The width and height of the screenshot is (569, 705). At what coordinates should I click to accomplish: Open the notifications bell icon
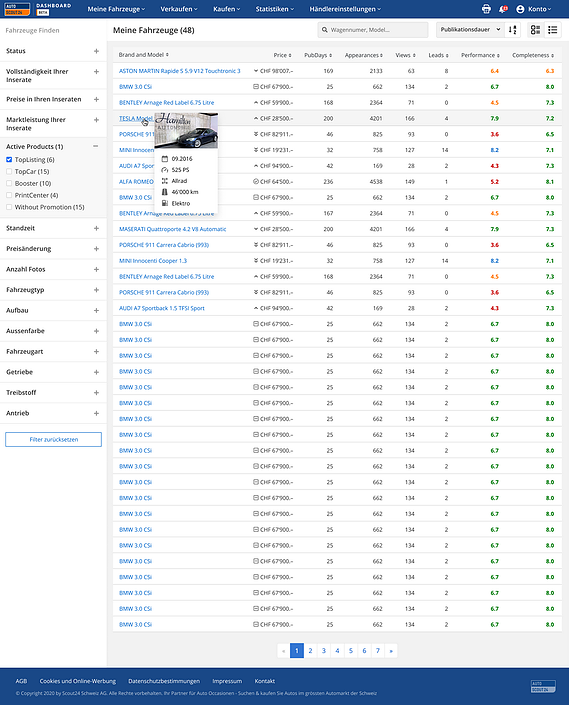point(503,9)
